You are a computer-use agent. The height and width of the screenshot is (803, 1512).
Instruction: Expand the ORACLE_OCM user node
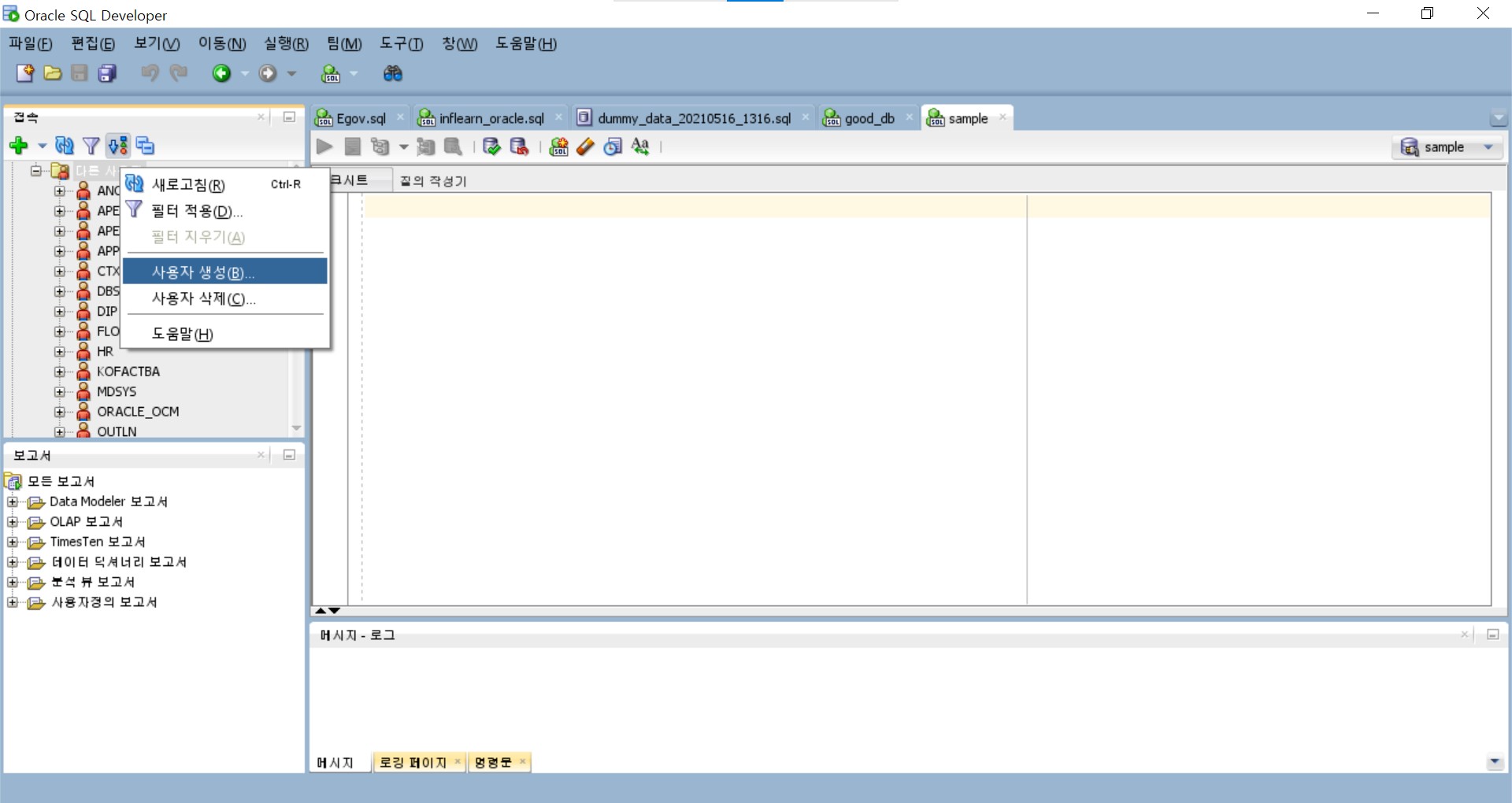coord(60,412)
